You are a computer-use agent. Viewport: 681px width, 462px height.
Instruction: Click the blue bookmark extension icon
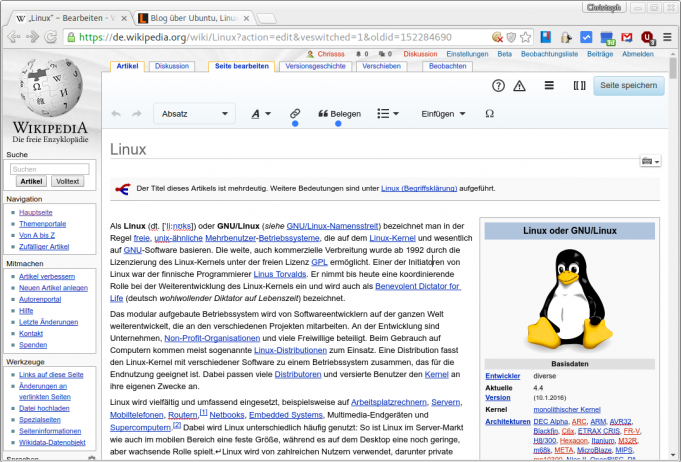(546, 37)
